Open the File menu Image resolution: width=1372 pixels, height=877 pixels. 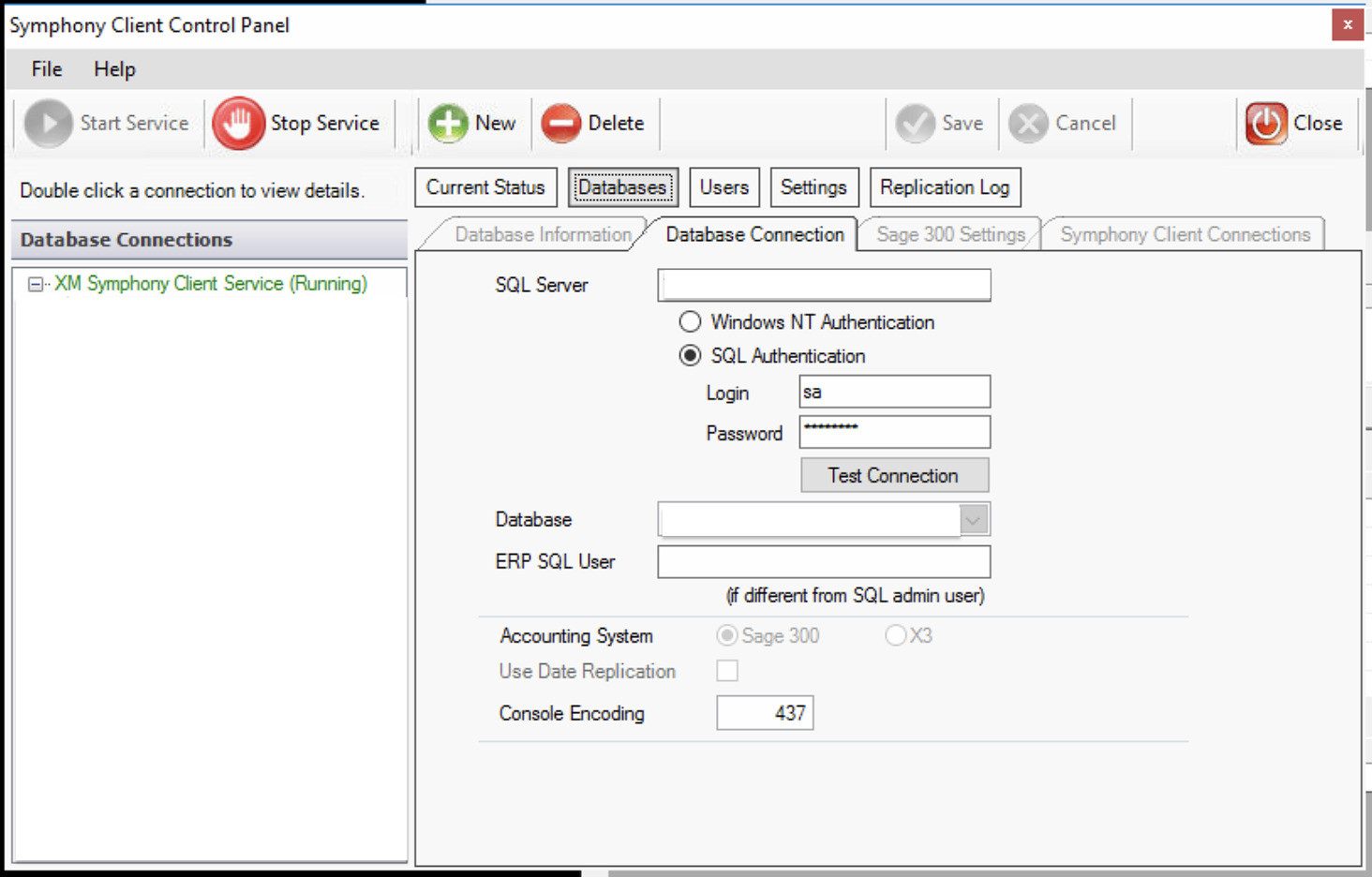click(47, 68)
